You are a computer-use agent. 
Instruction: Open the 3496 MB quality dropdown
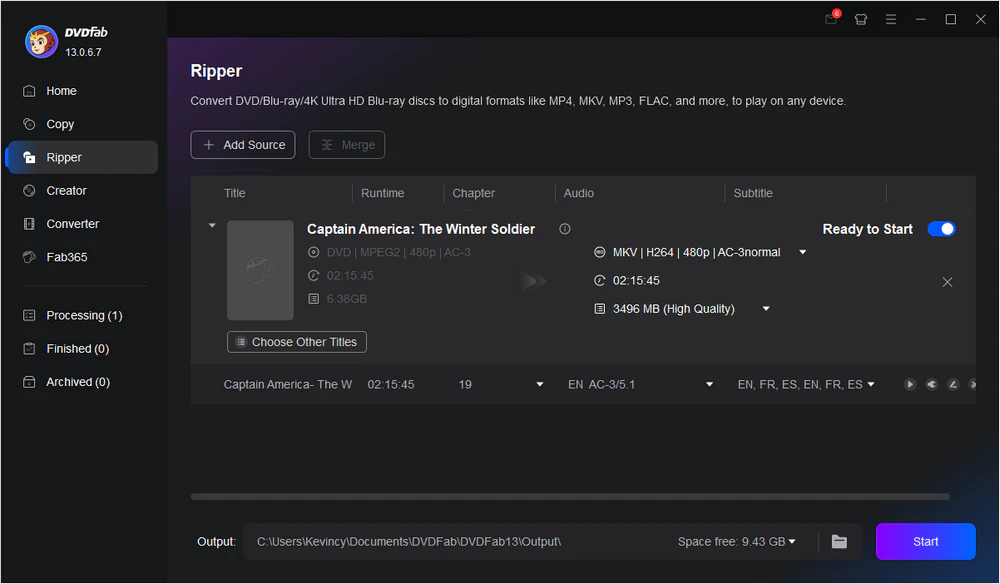766,309
